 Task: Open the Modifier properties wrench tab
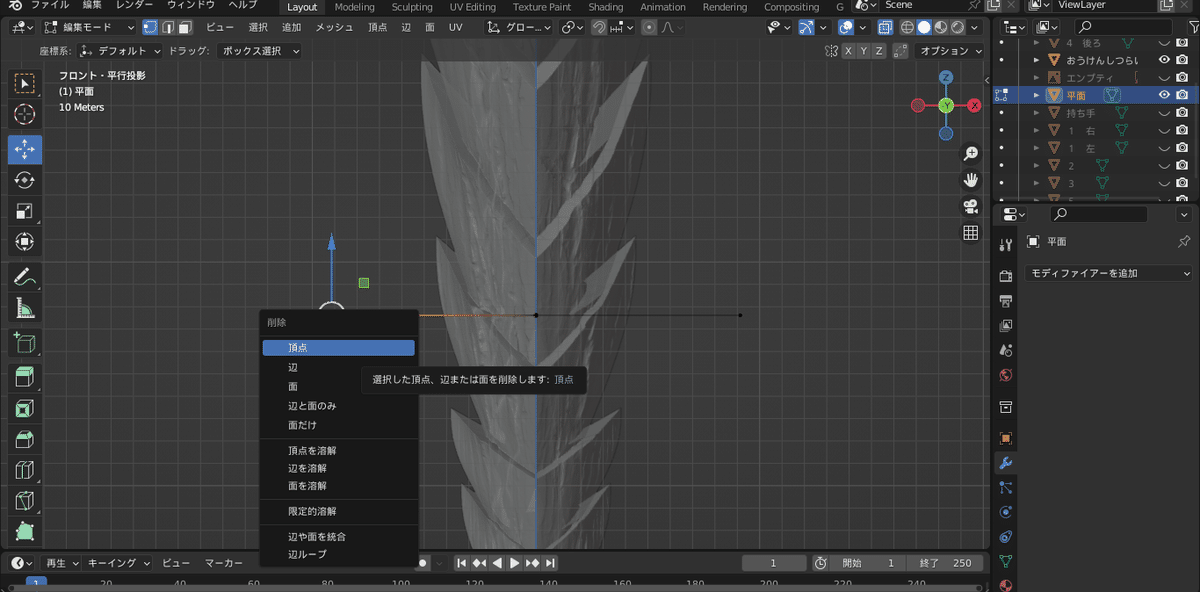[1006, 463]
